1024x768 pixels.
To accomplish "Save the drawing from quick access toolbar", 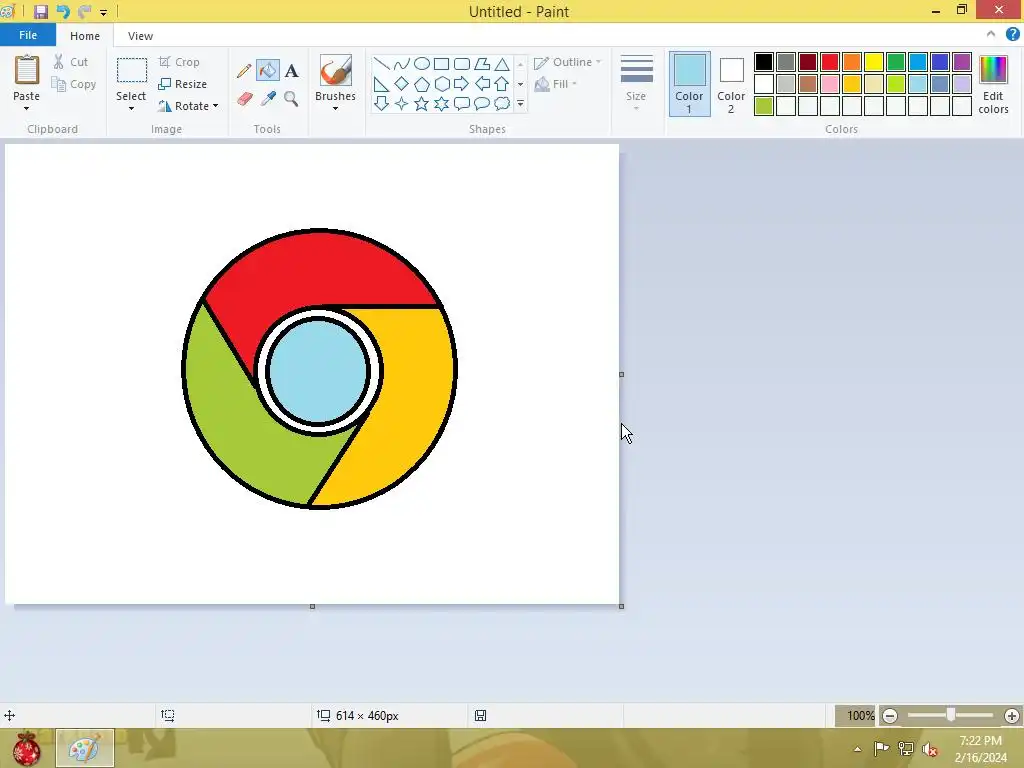I will point(41,11).
